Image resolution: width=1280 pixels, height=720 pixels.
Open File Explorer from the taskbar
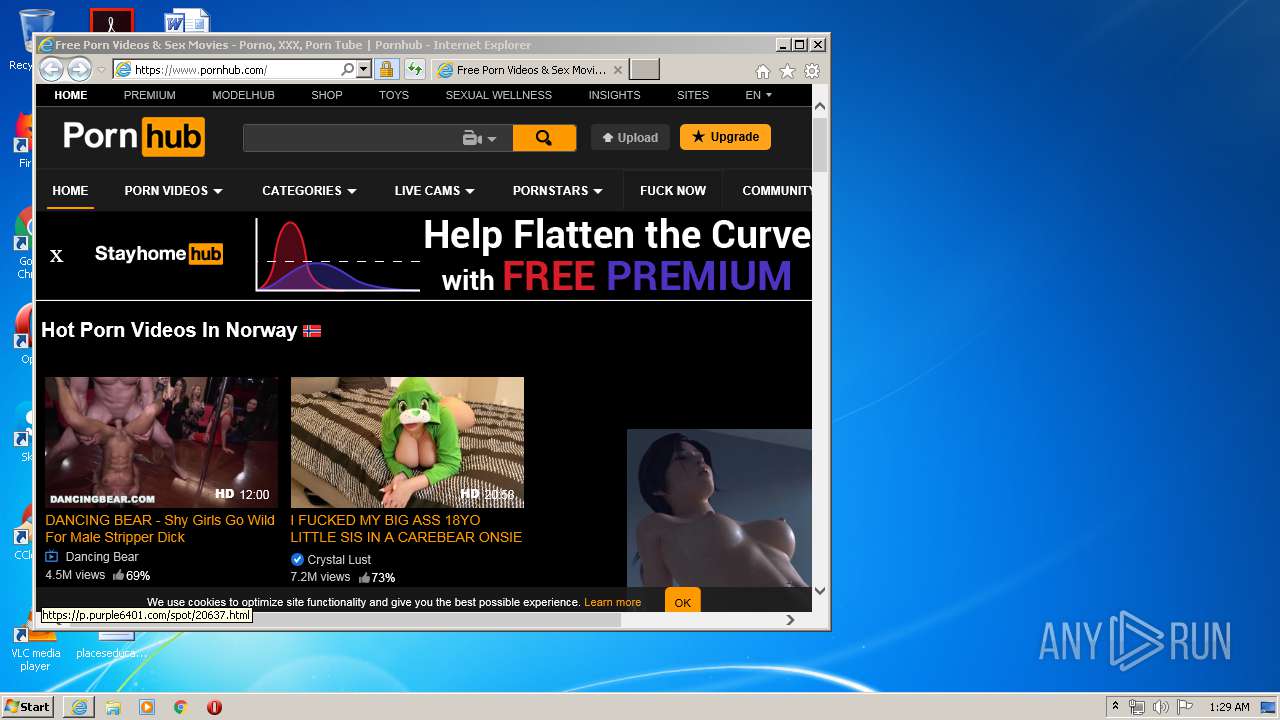113,707
